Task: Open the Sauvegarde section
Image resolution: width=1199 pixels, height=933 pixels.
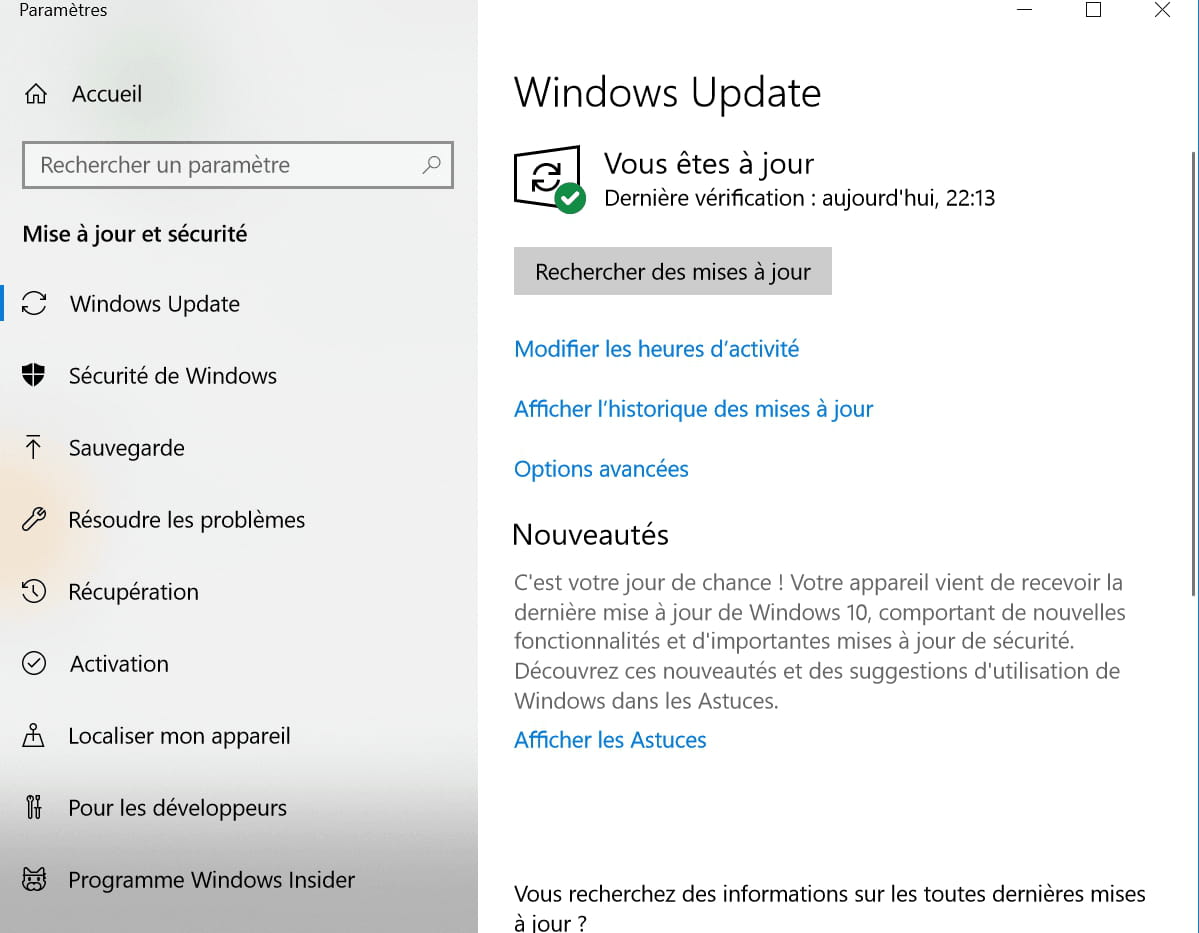Action: 126,447
